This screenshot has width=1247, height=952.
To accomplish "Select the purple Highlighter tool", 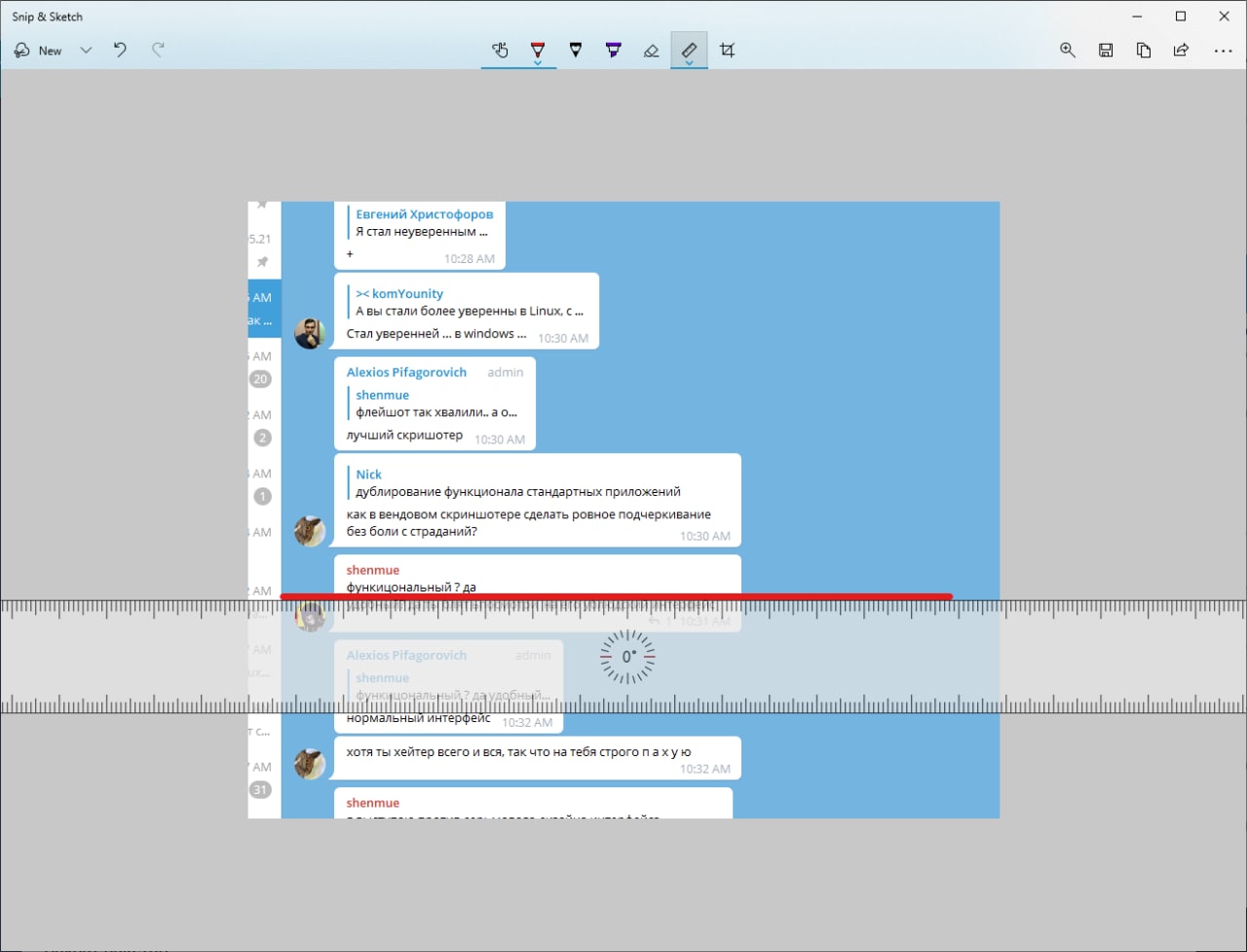I will (x=613, y=50).
